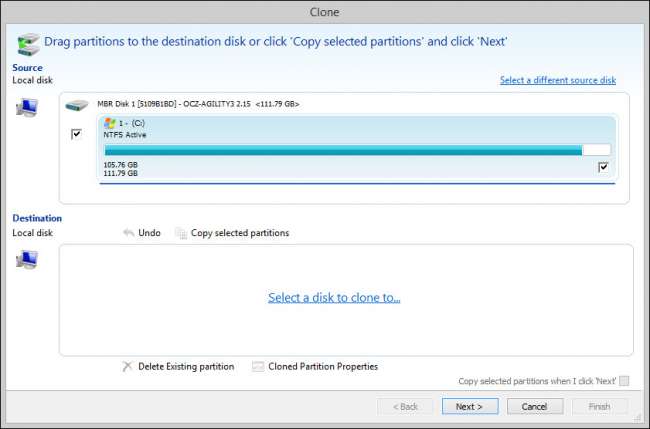650x429 pixels.
Task: Click the Destination local disk computer icon
Action: (x=27, y=260)
